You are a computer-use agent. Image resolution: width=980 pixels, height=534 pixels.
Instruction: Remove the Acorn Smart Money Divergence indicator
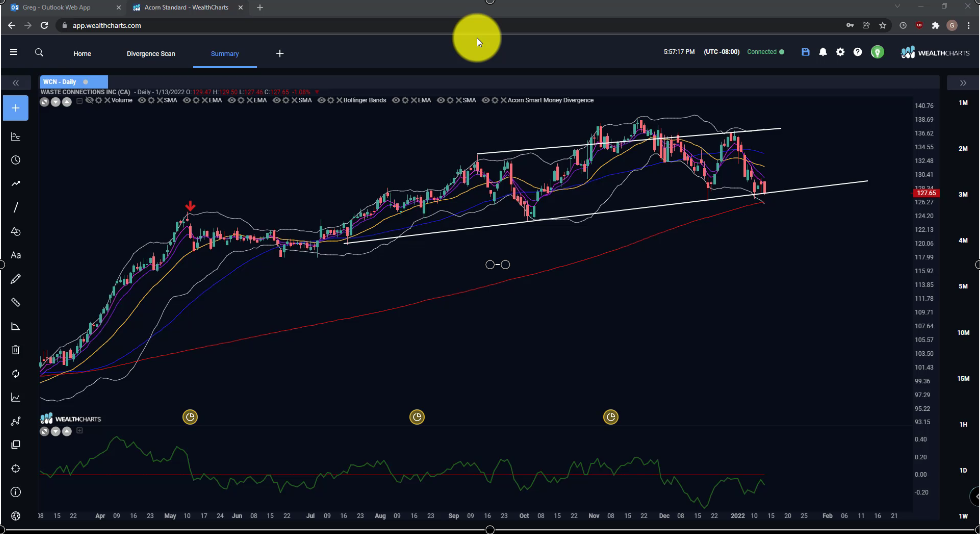tap(502, 101)
